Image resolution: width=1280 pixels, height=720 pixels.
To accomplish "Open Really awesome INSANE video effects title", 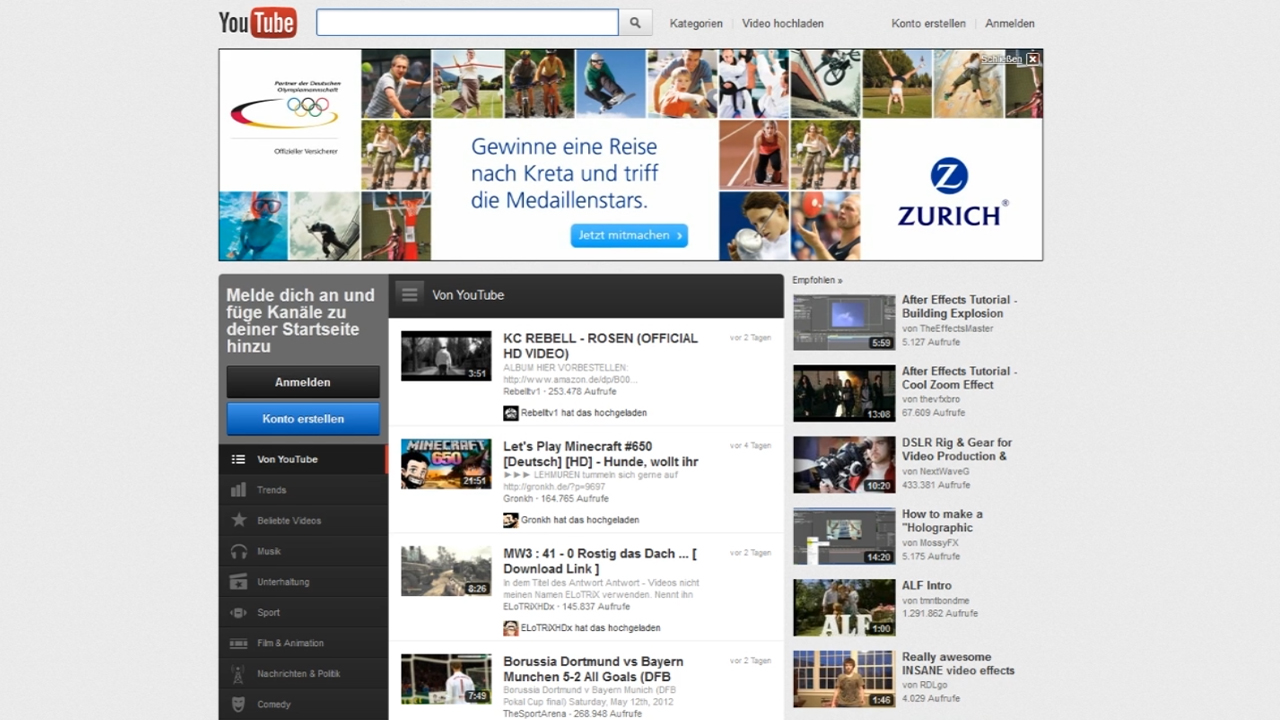I will [958, 664].
